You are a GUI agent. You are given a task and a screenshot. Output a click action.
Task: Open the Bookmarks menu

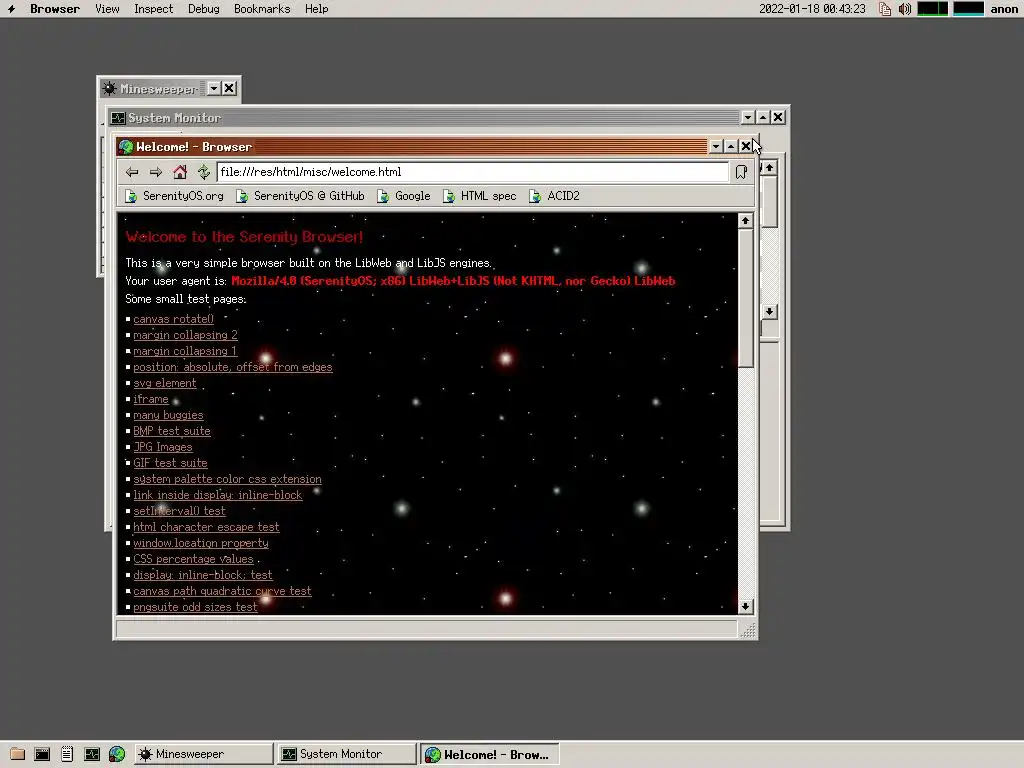tap(262, 8)
